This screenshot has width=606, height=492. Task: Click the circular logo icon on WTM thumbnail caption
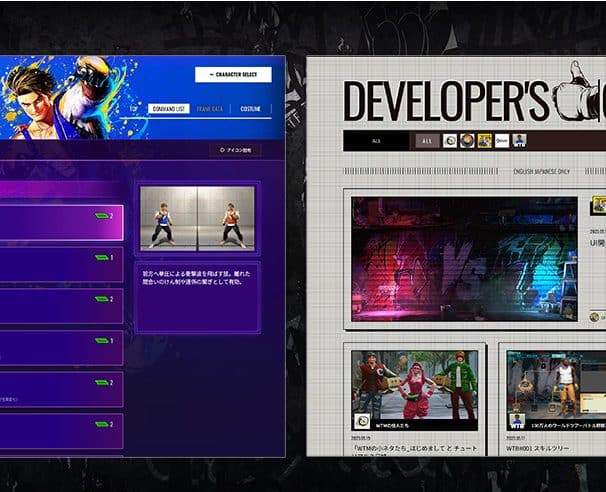[362, 421]
